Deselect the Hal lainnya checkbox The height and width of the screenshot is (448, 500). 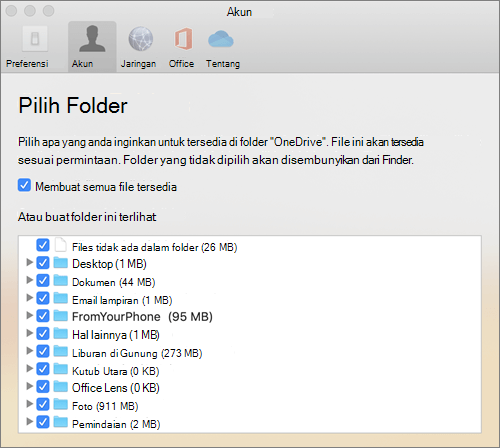(x=43, y=333)
